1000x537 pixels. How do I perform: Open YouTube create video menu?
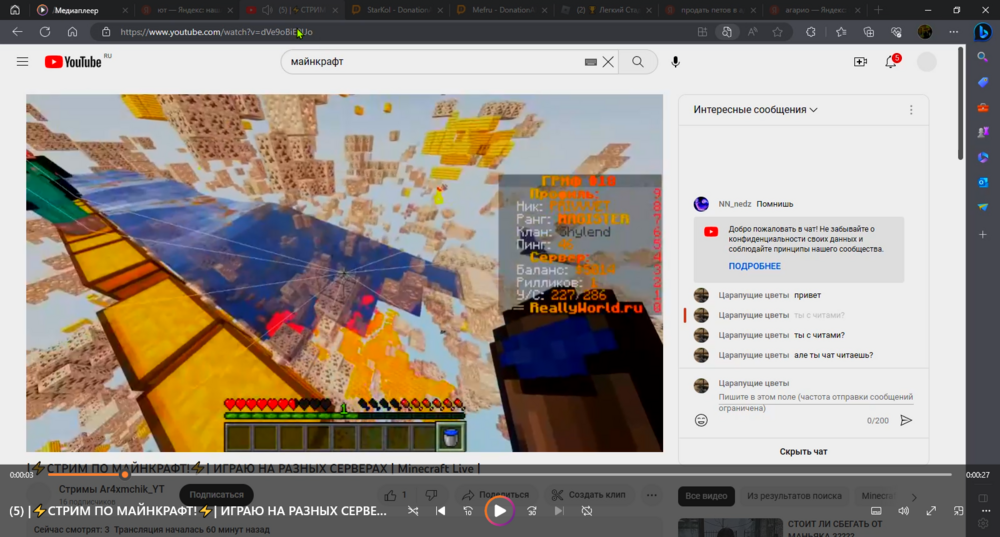click(860, 62)
